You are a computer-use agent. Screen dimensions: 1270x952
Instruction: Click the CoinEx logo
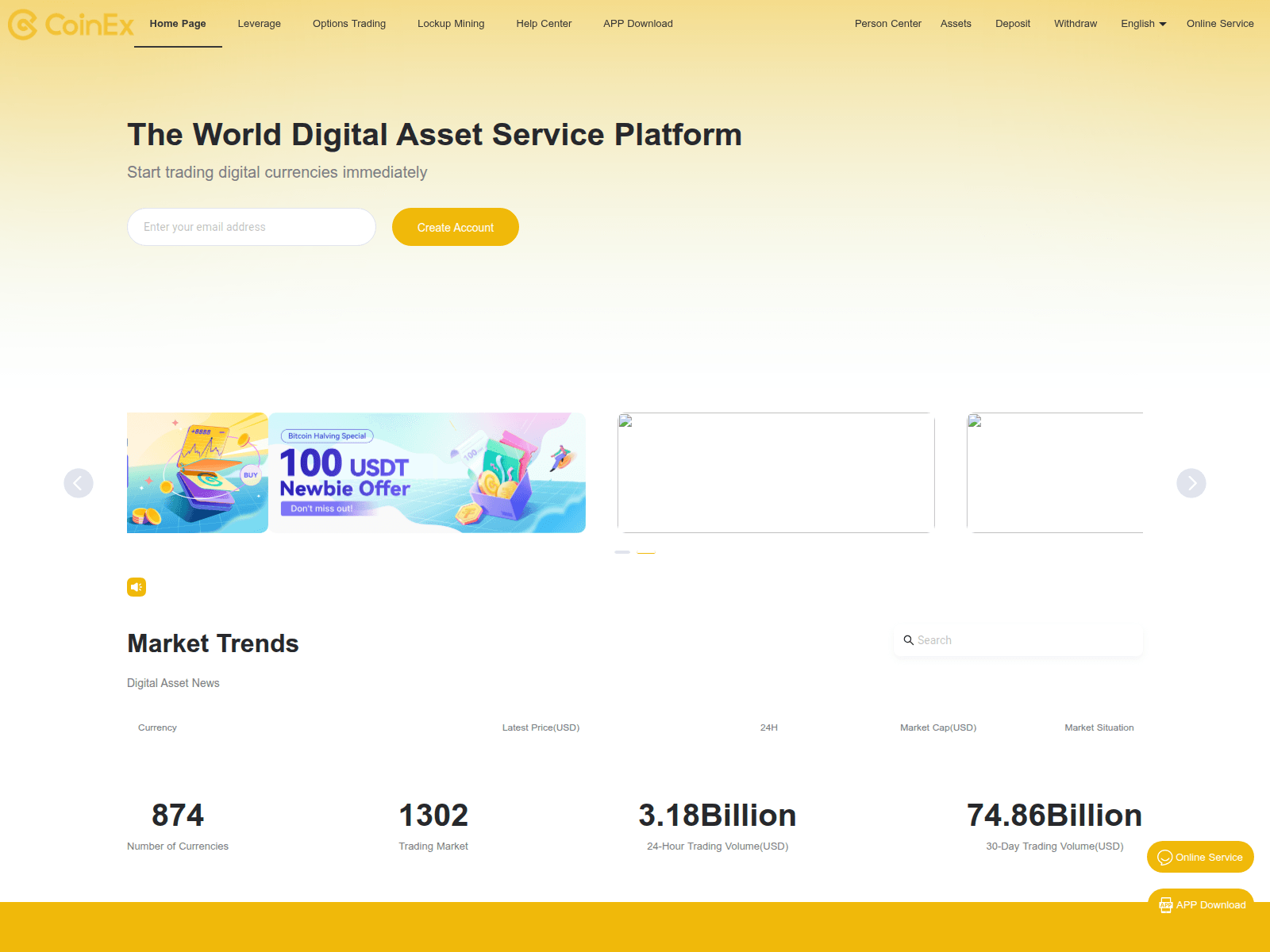[70, 24]
